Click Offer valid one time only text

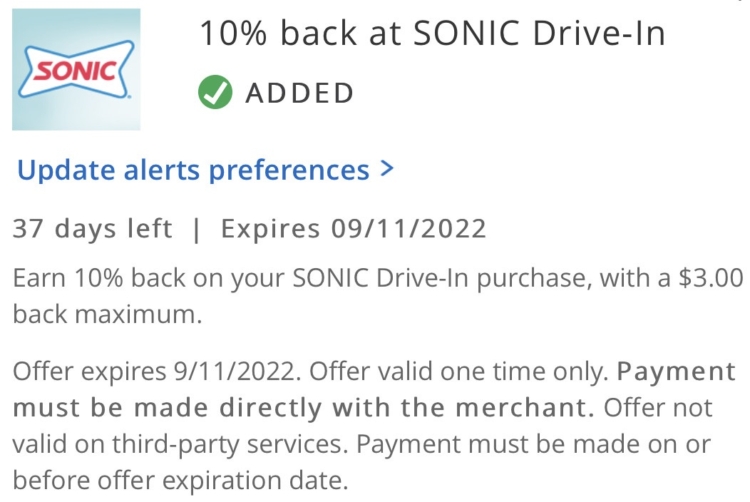pyautogui.click(x=459, y=371)
